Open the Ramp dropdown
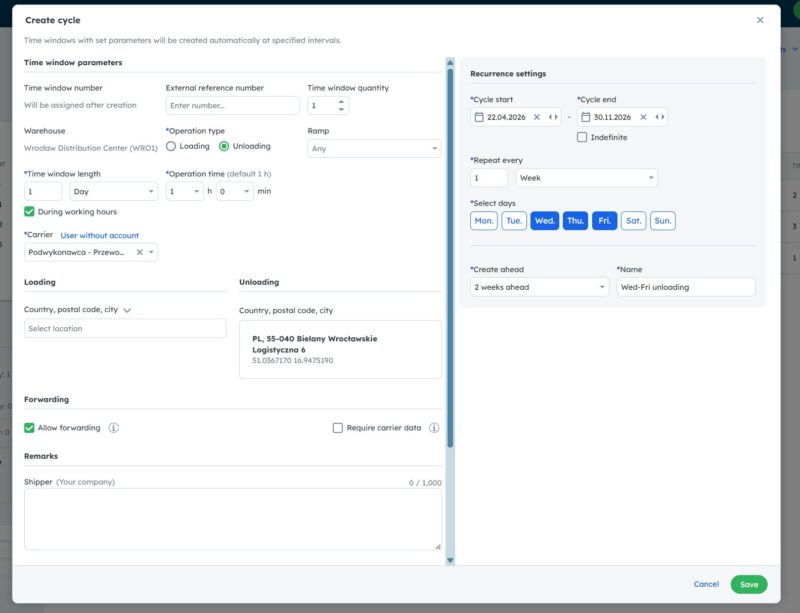 [x=374, y=149]
